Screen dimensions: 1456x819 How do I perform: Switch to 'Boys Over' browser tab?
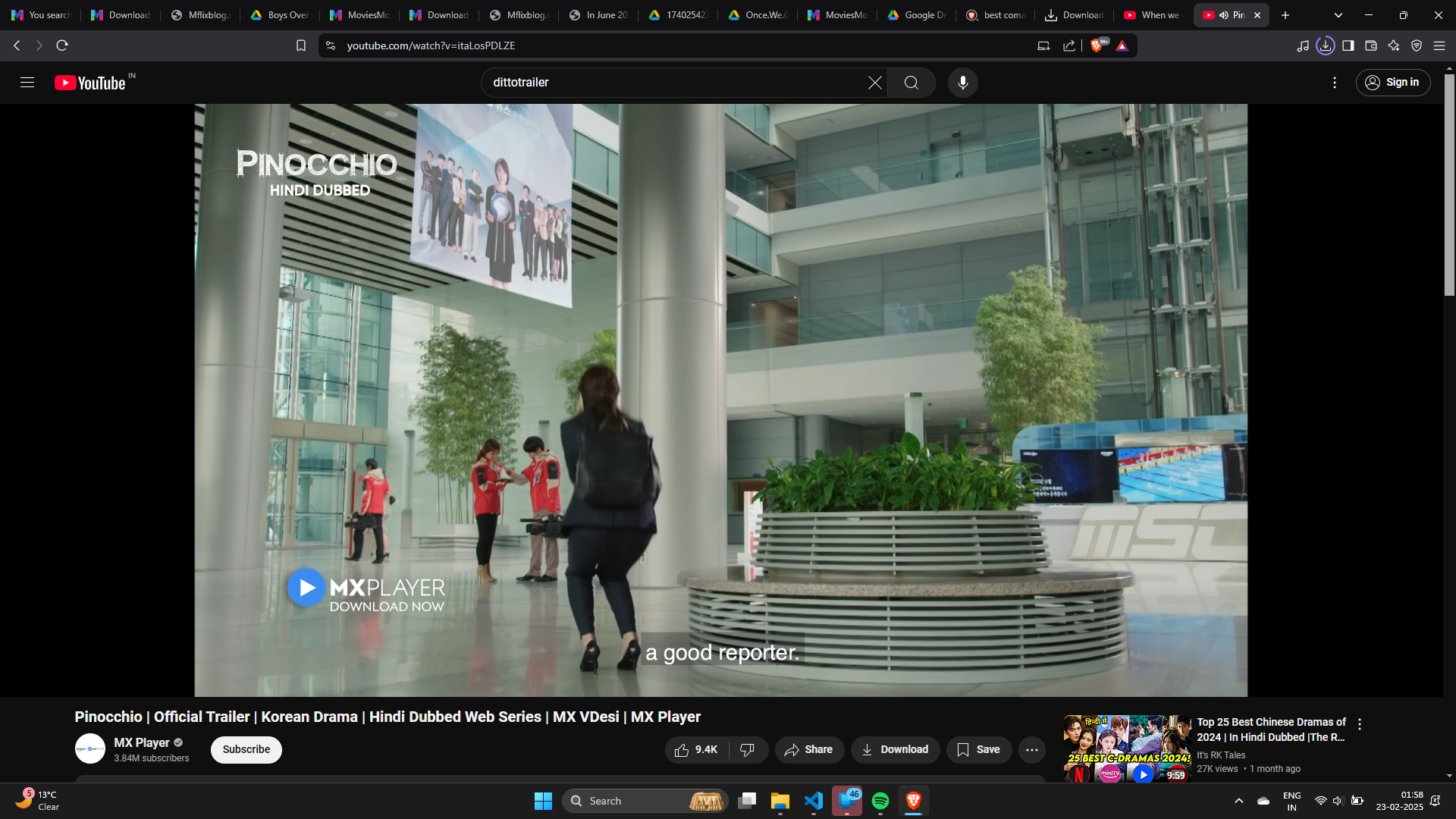coord(280,15)
